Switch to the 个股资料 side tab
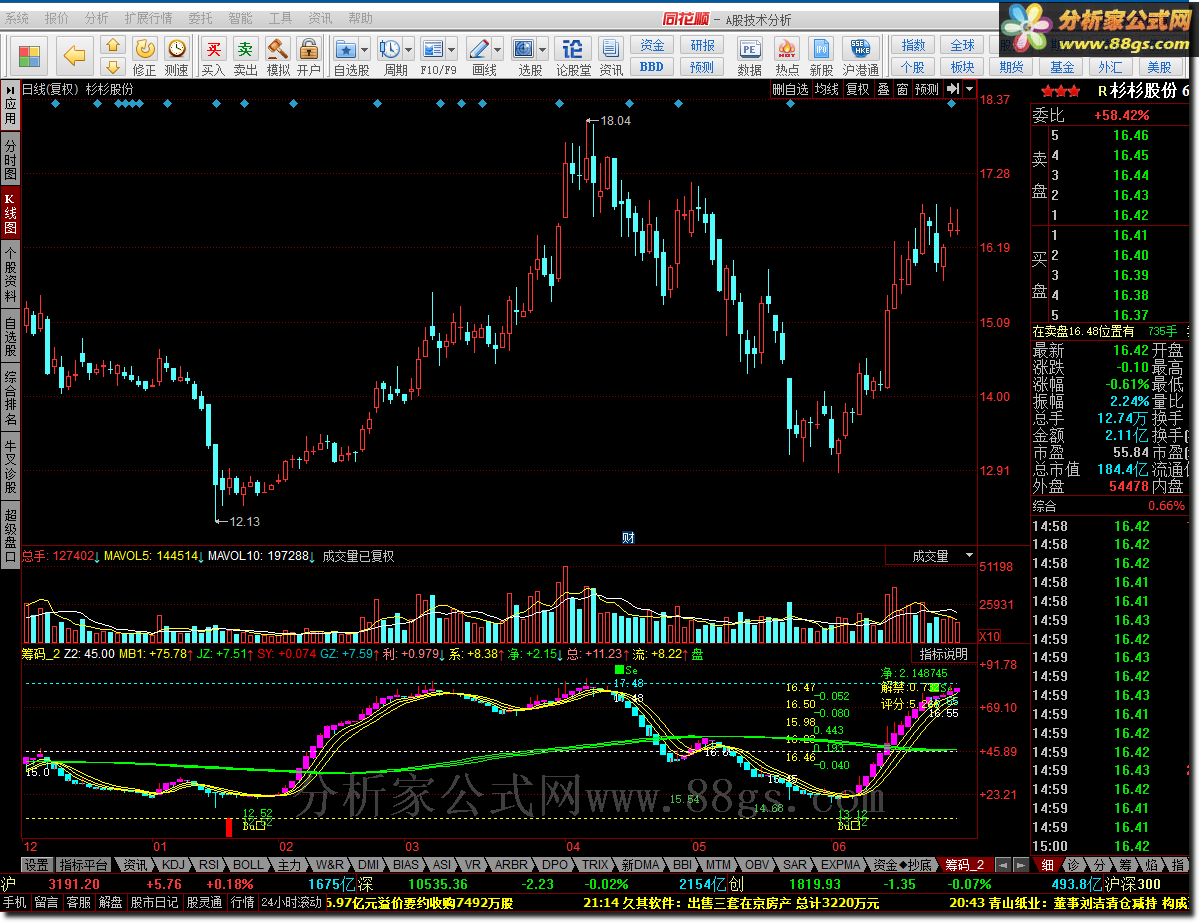The width and height of the screenshot is (1201, 923). point(10,272)
